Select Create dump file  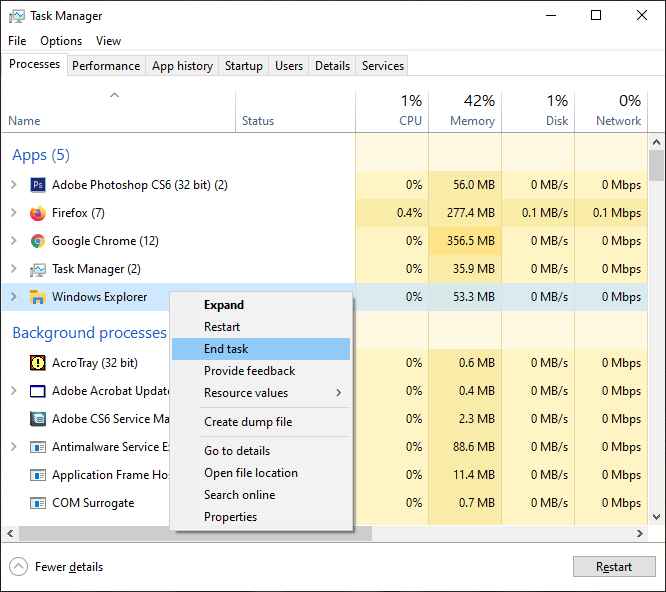261,422
